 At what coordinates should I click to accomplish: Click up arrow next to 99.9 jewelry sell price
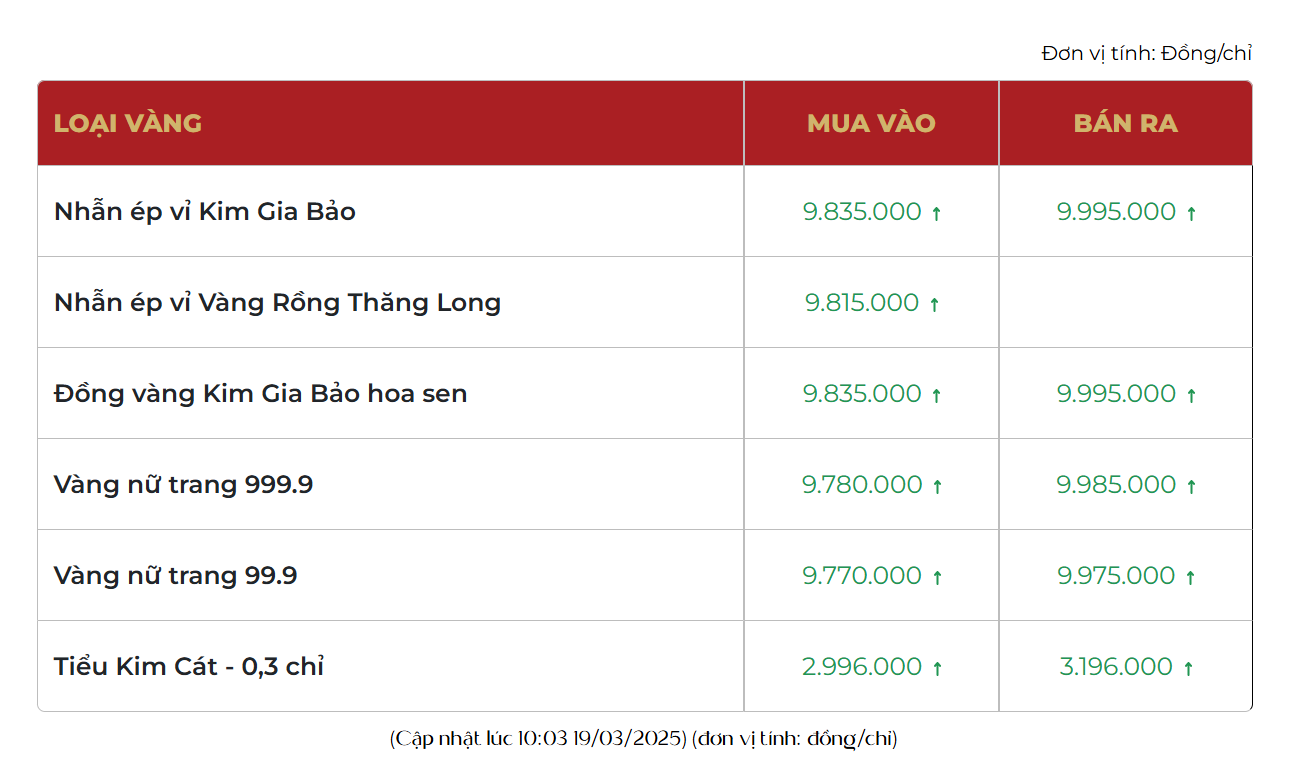coord(1190,577)
